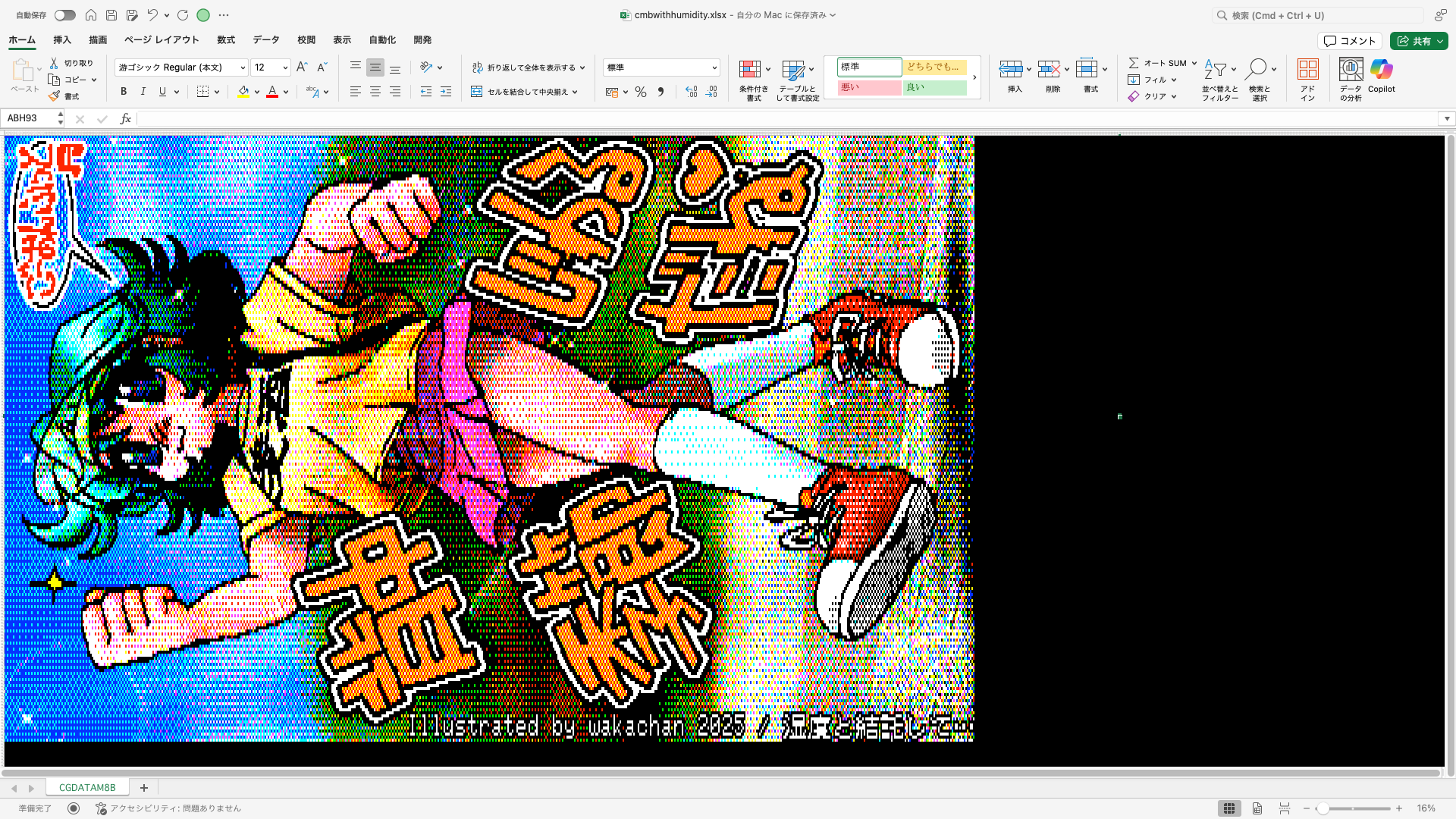This screenshot has height=819, width=1456.
Task: Open the ホーム ribbon tab
Action: pyautogui.click(x=22, y=40)
